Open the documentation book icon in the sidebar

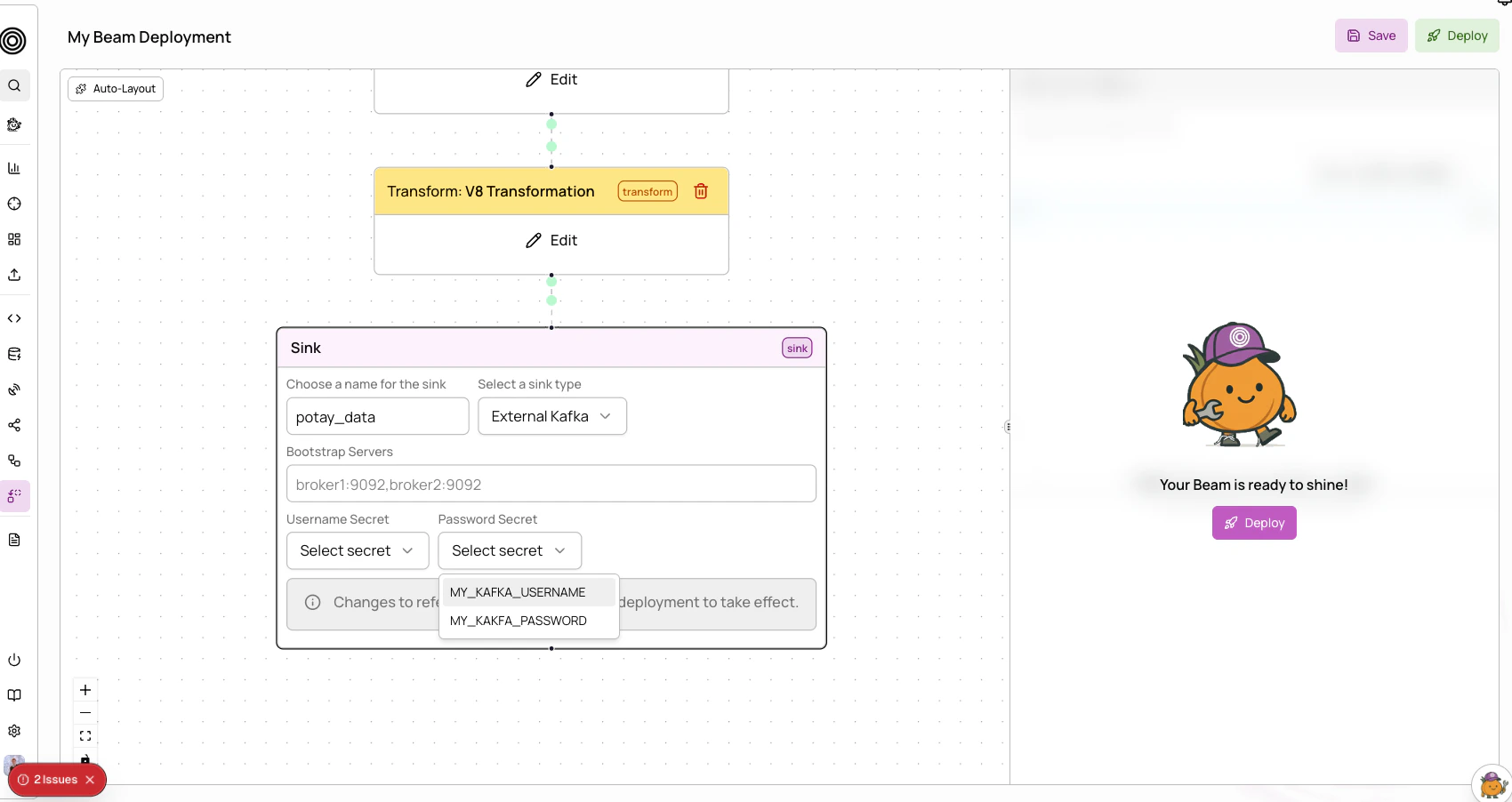click(x=14, y=695)
